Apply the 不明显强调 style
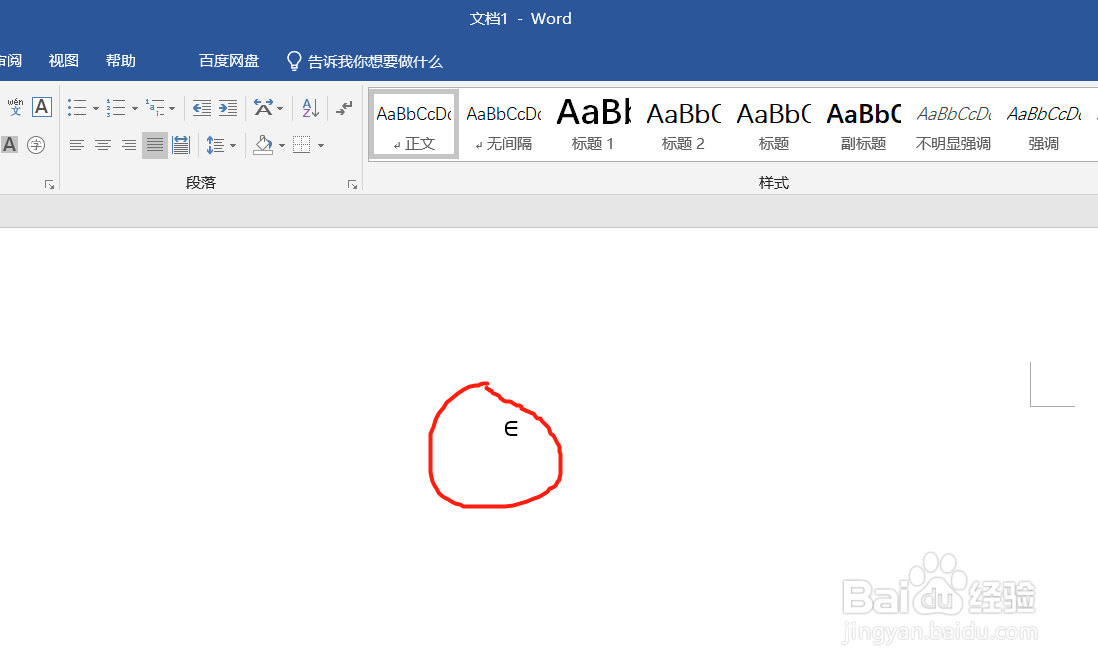The height and width of the screenshot is (669, 1098). 954,124
